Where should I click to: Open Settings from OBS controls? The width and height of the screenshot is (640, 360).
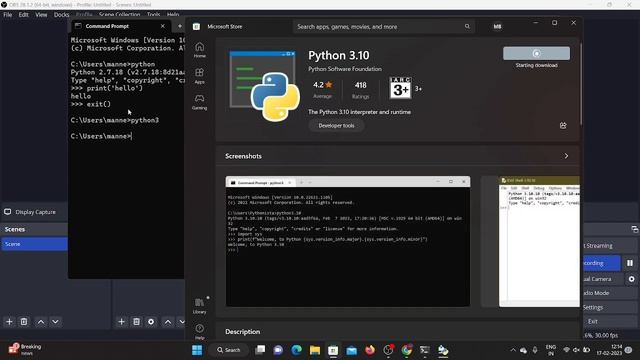tap(610, 307)
